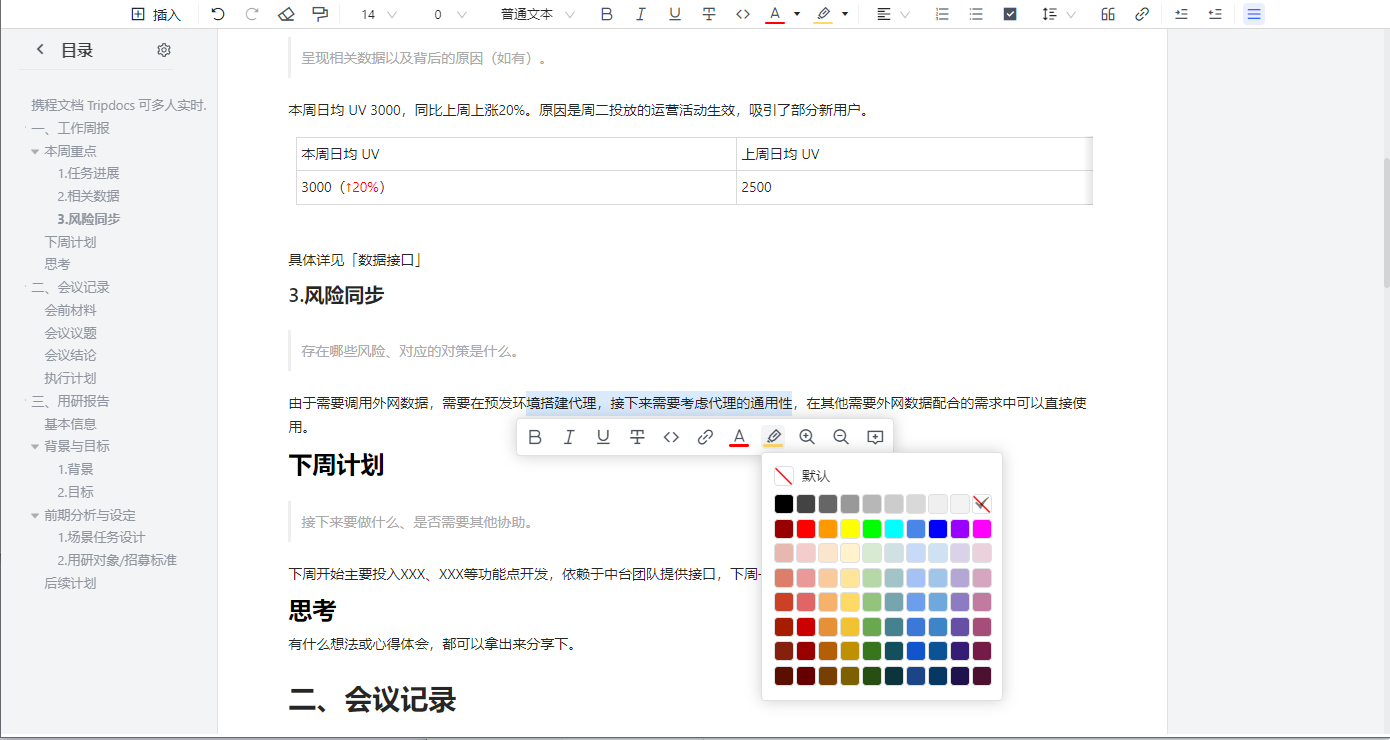Toggle italic in the top toolbar
This screenshot has width=1390, height=740.
point(641,14)
